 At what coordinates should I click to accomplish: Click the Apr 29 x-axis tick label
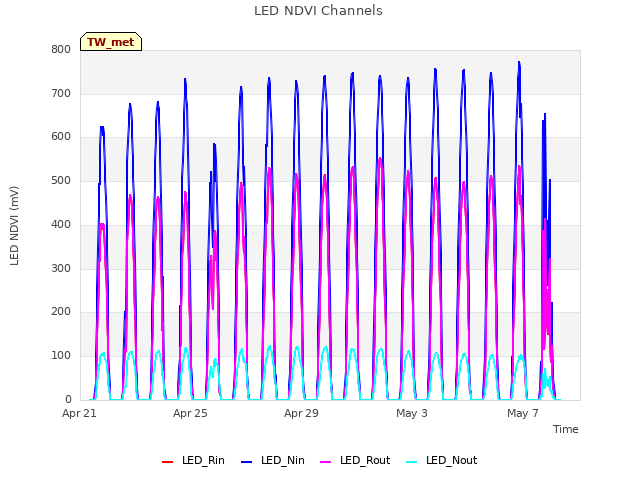click(301, 413)
